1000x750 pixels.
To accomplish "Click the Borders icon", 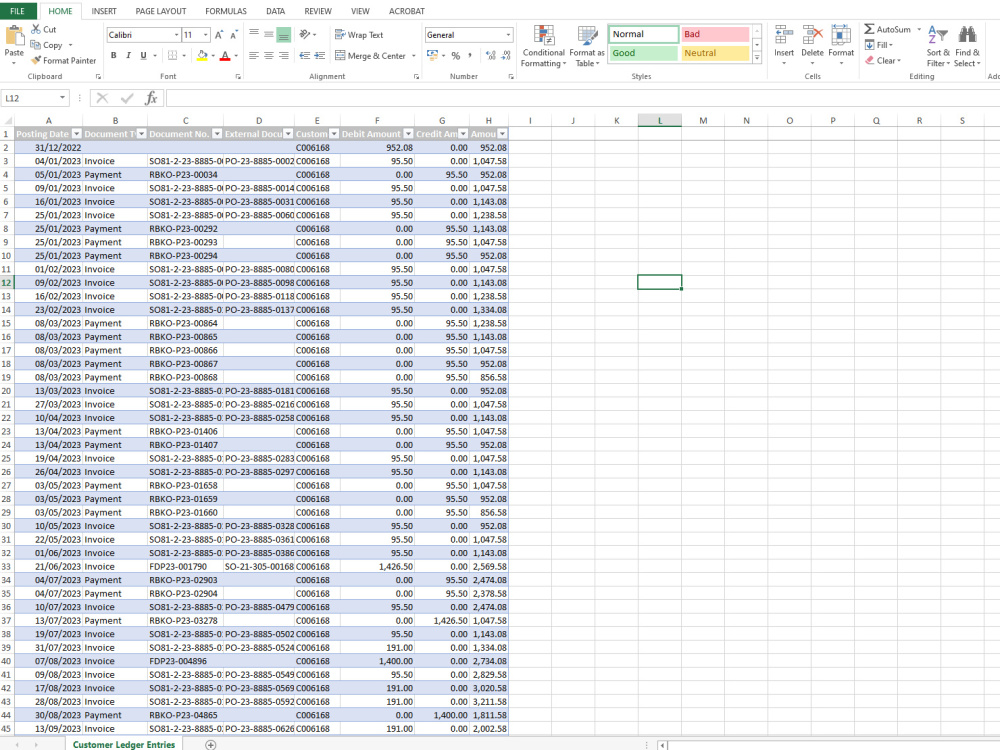I will [x=172, y=55].
